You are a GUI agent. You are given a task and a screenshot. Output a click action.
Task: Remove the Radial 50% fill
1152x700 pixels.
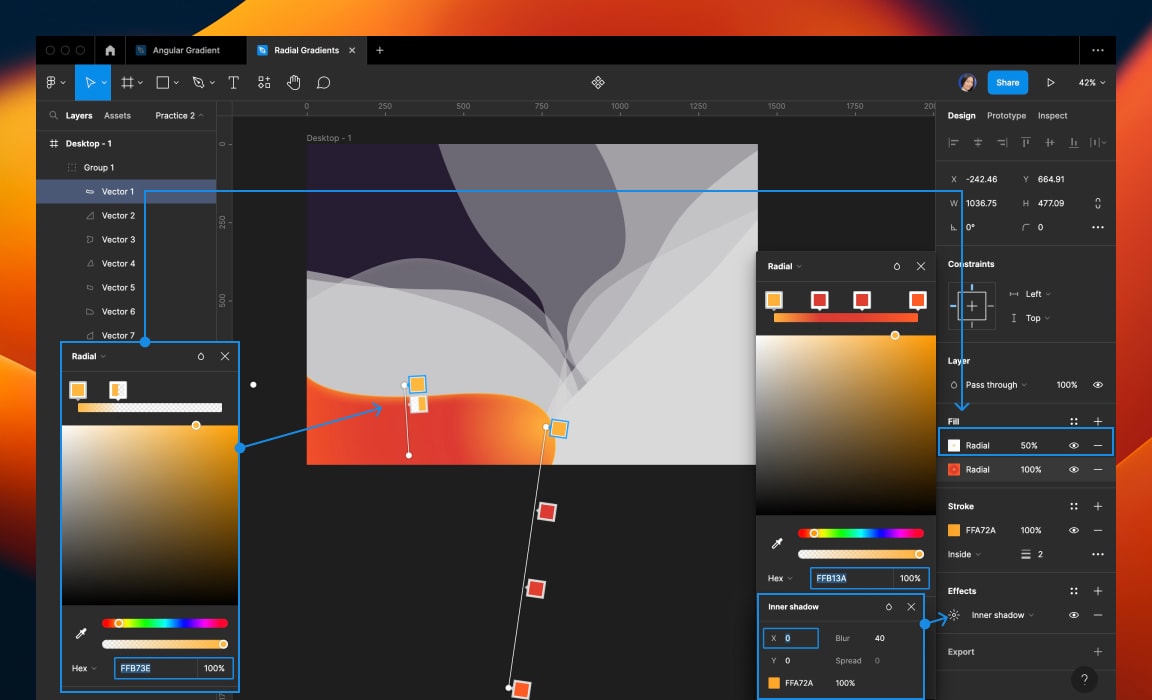1098,445
